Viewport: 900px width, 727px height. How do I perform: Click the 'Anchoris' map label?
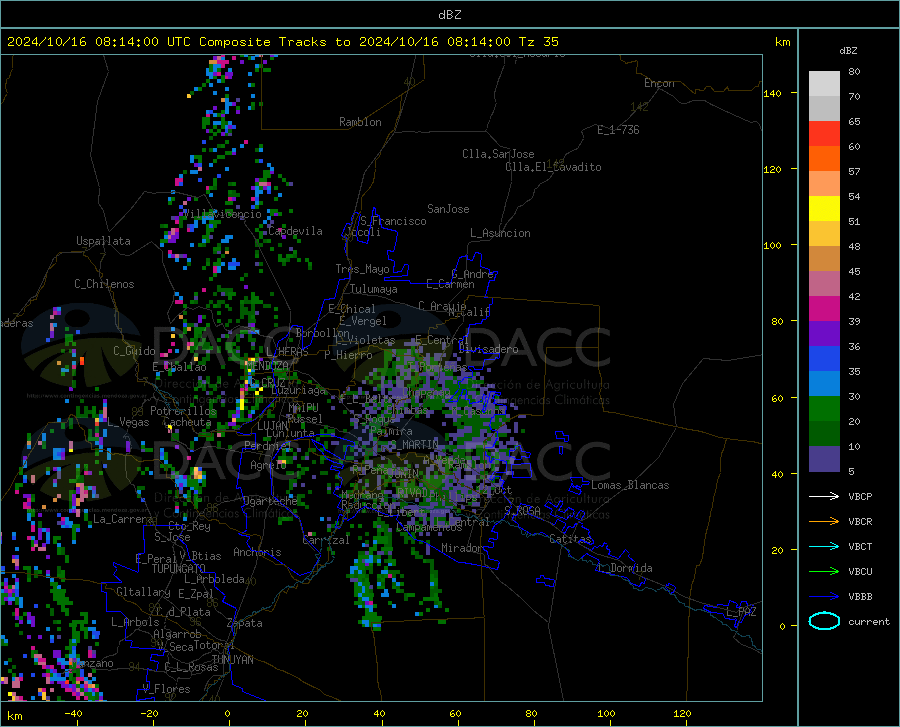(257, 552)
